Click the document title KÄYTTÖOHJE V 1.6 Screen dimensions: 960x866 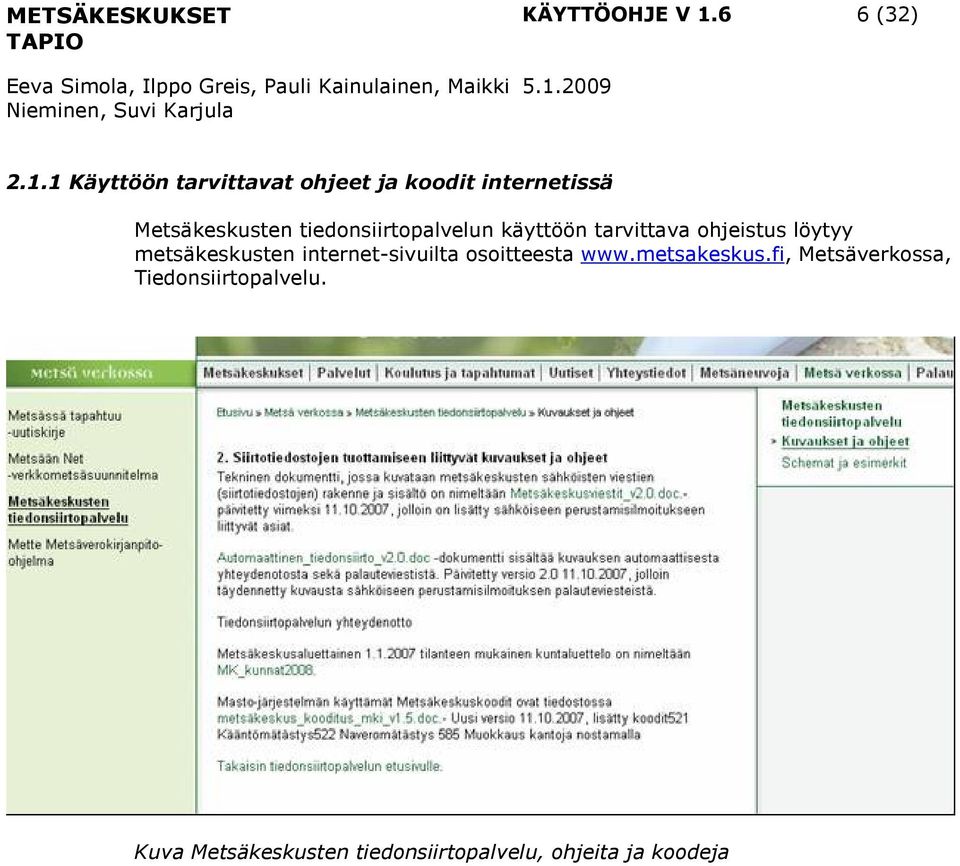tap(626, 14)
